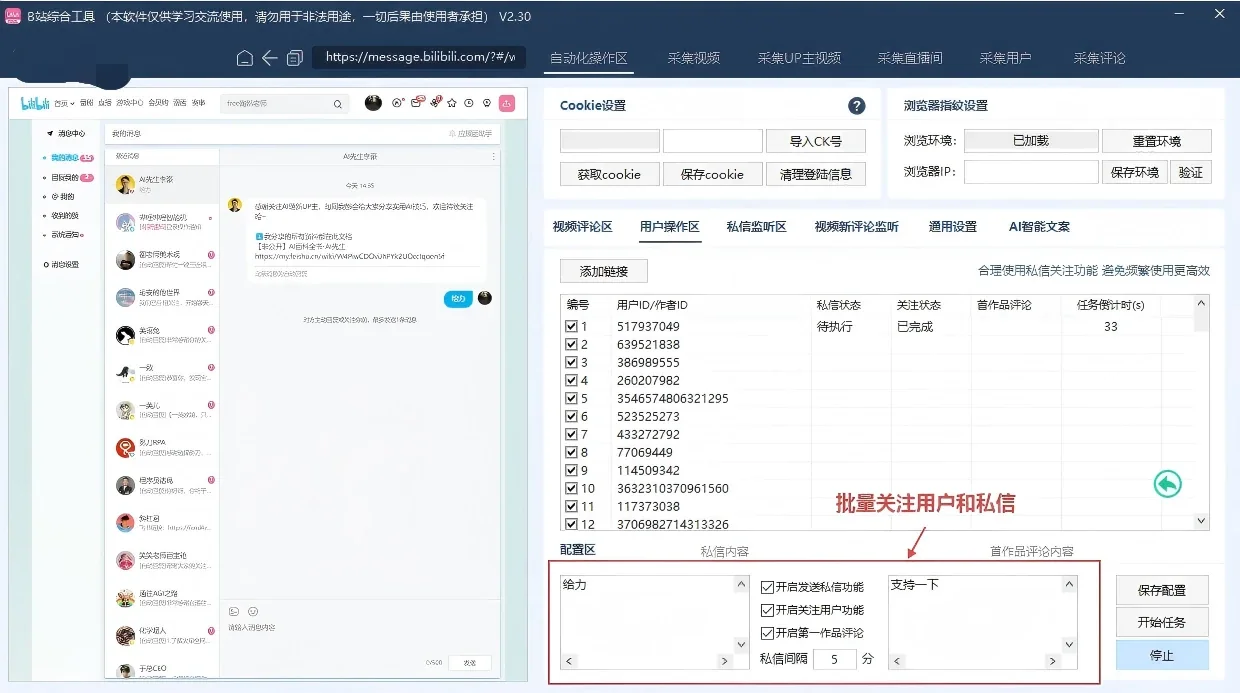The image size is (1240, 693).
Task: Disable 开启发送私信功能 option
Action: (x=767, y=588)
